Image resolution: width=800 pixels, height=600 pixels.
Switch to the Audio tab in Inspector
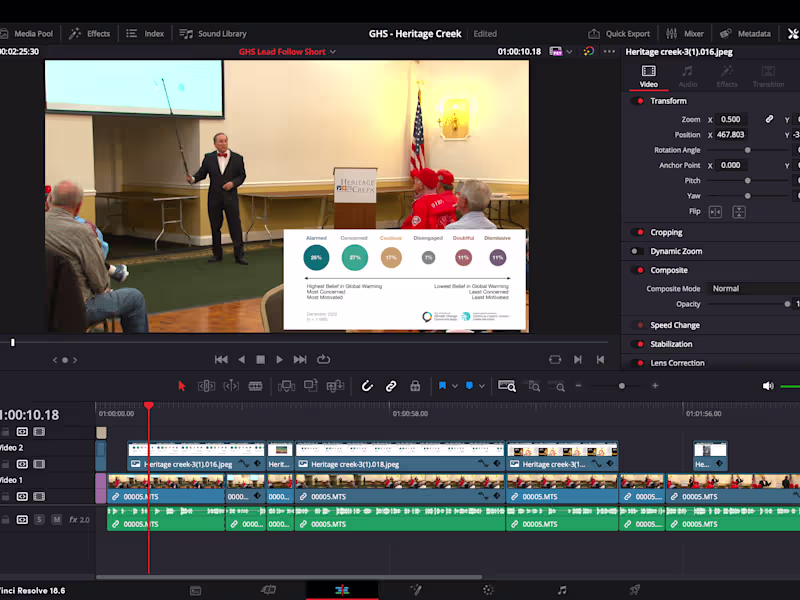coord(688,77)
